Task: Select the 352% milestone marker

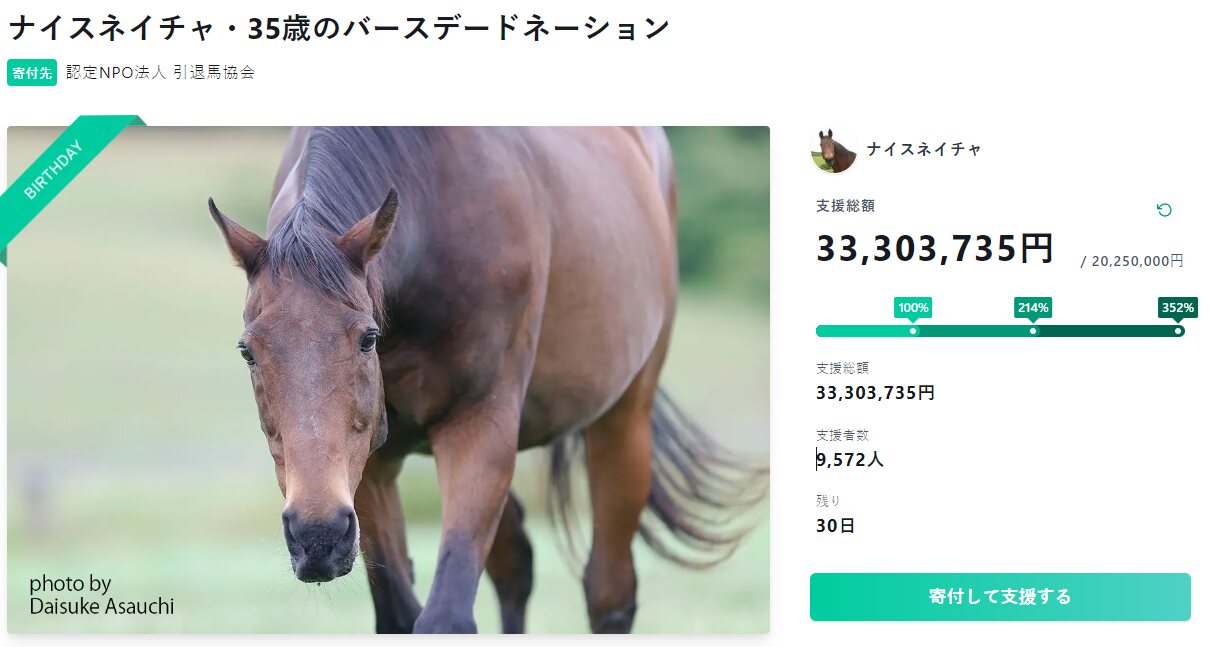Action: [x=1178, y=308]
